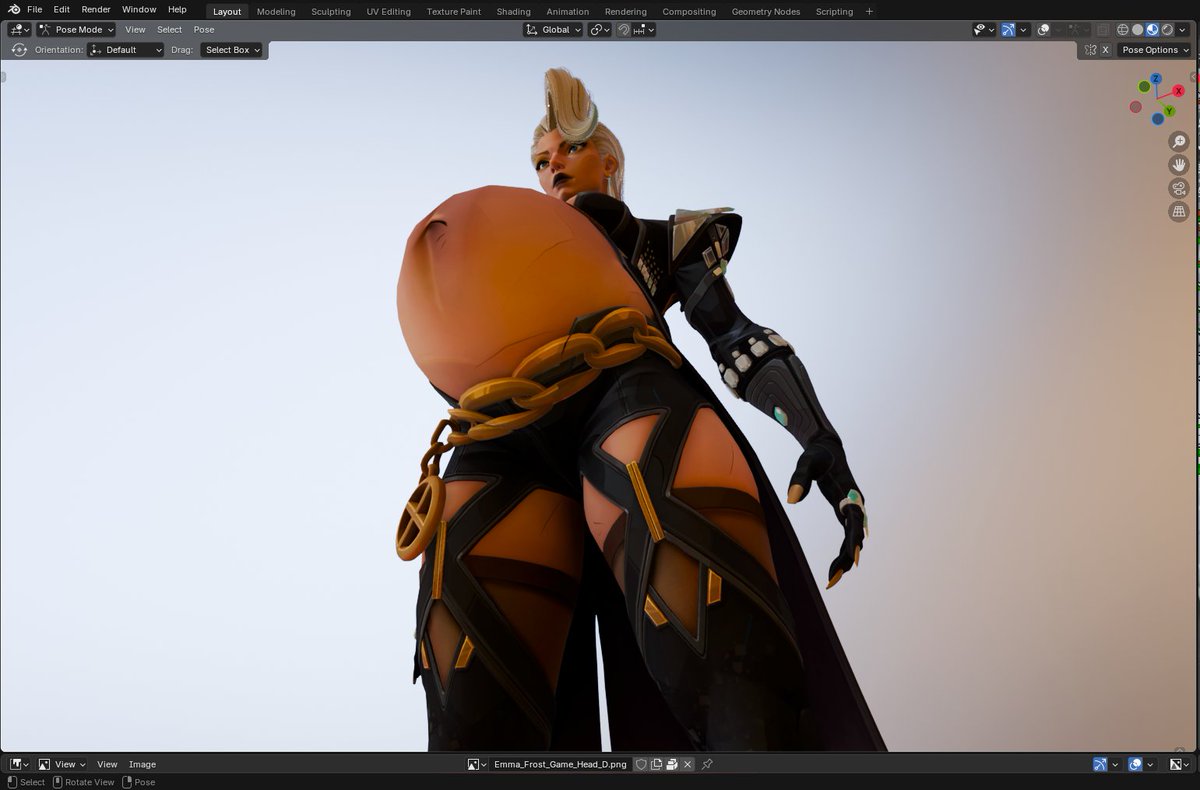
Task: Click the red X axis on navigation gizmo
Action: [x=1179, y=91]
